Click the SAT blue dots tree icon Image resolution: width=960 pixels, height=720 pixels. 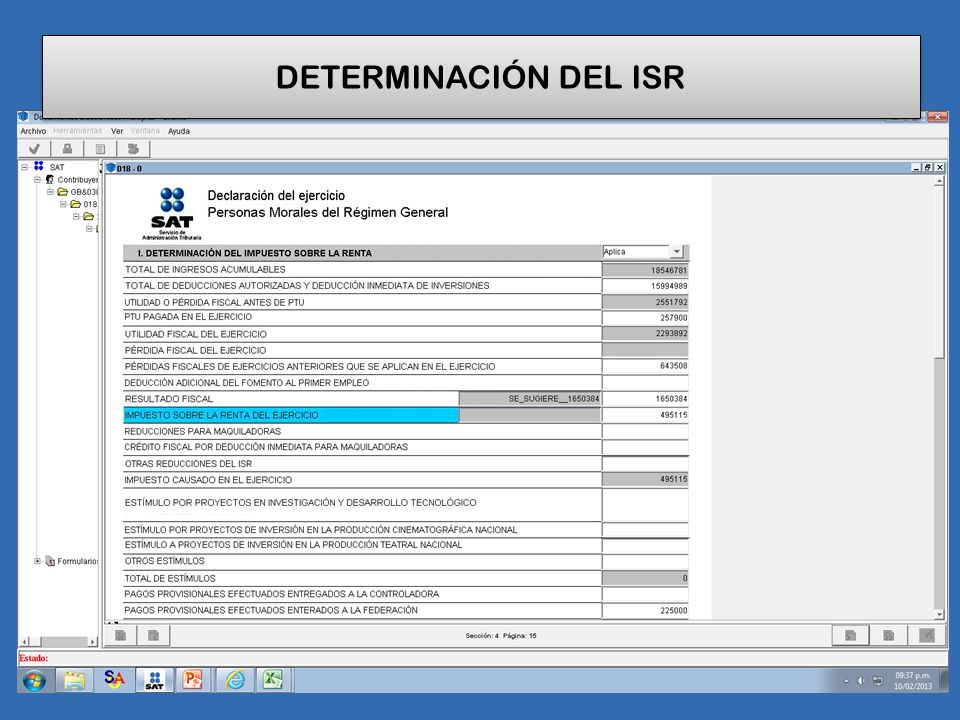pos(39,166)
